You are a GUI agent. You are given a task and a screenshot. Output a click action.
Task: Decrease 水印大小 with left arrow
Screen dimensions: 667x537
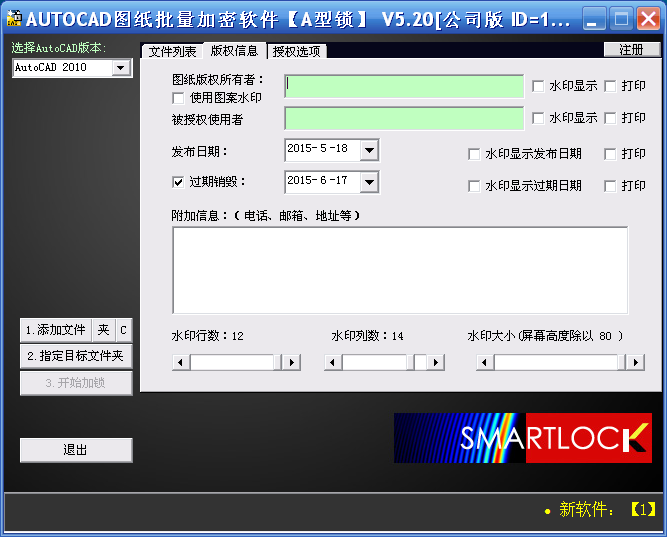485,362
